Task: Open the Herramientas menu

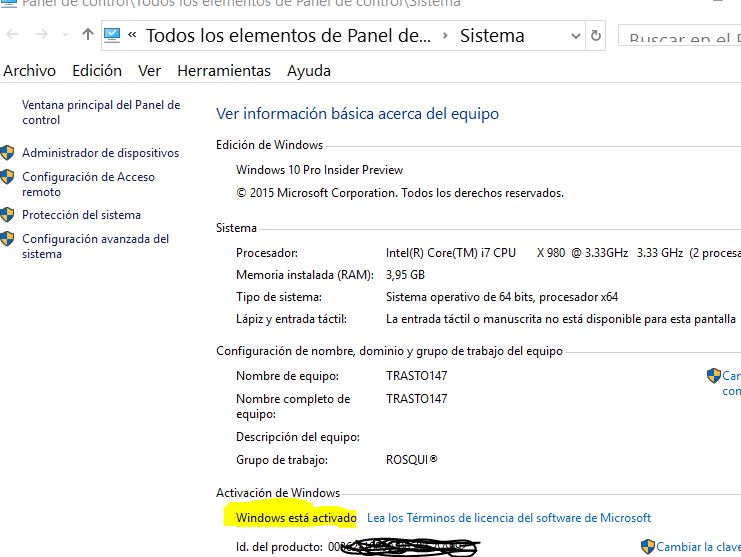Action: (224, 71)
